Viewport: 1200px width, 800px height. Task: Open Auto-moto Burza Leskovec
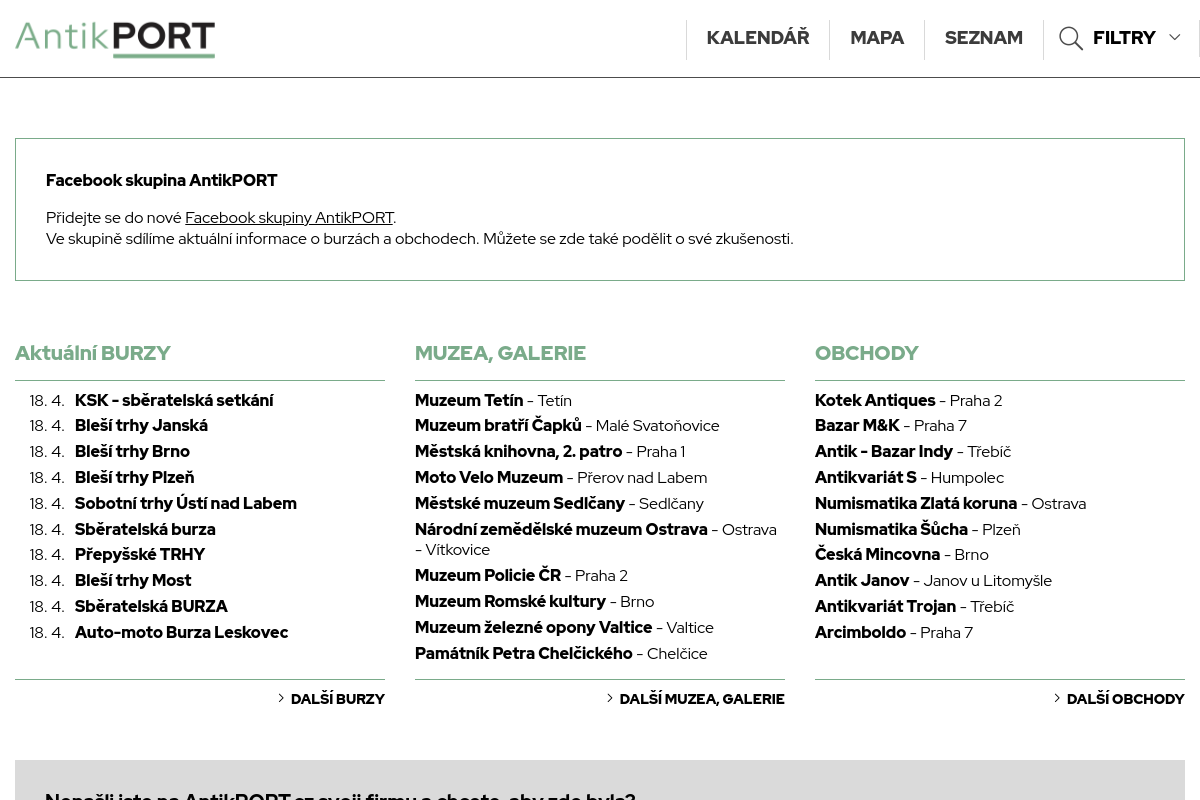(x=181, y=632)
